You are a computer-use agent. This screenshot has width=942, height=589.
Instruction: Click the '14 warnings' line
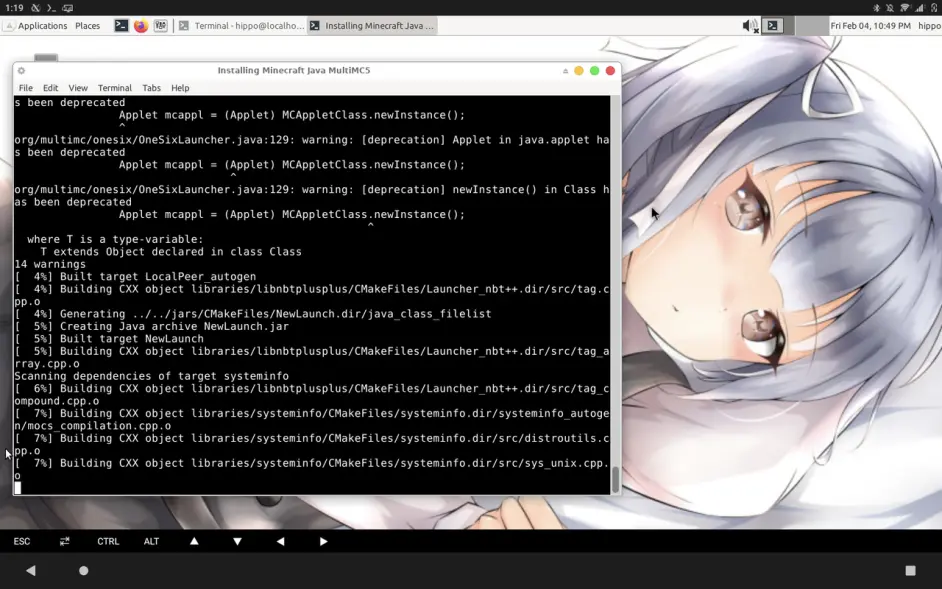(x=50, y=264)
